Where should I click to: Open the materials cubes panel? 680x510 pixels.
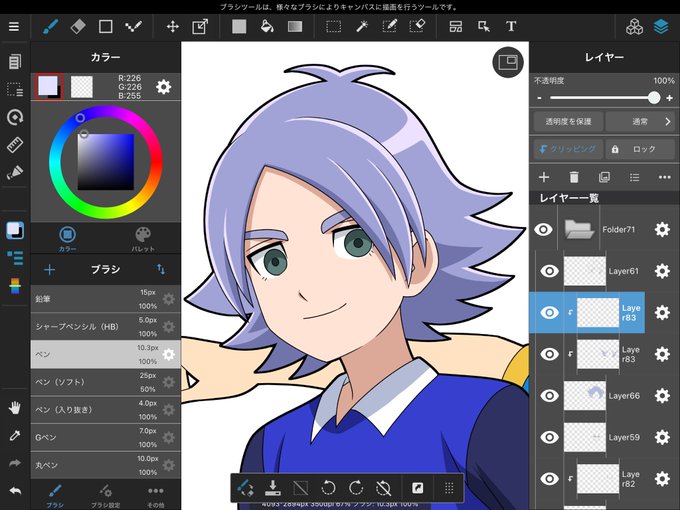[x=634, y=26]
